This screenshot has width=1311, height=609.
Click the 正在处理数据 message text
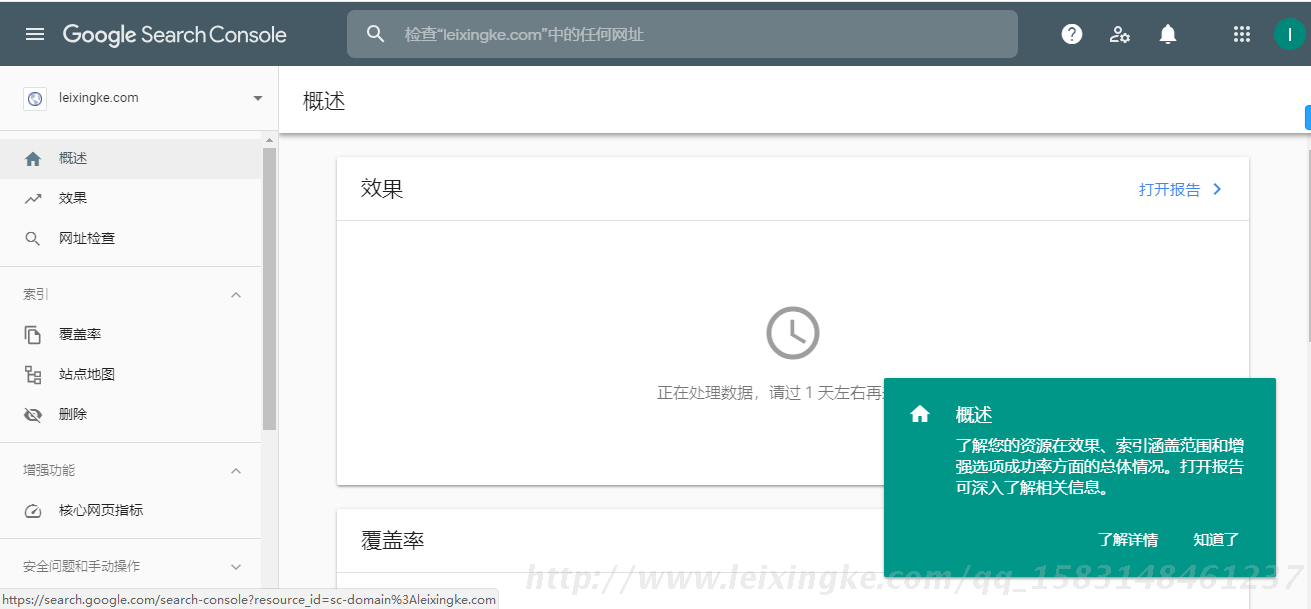(770, 393)
